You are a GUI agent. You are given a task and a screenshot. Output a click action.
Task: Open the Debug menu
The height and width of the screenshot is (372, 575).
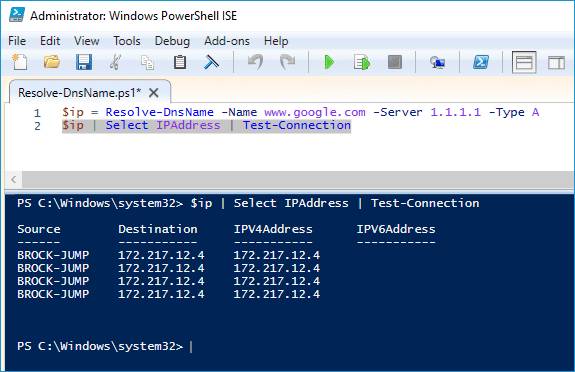[172, 41]
